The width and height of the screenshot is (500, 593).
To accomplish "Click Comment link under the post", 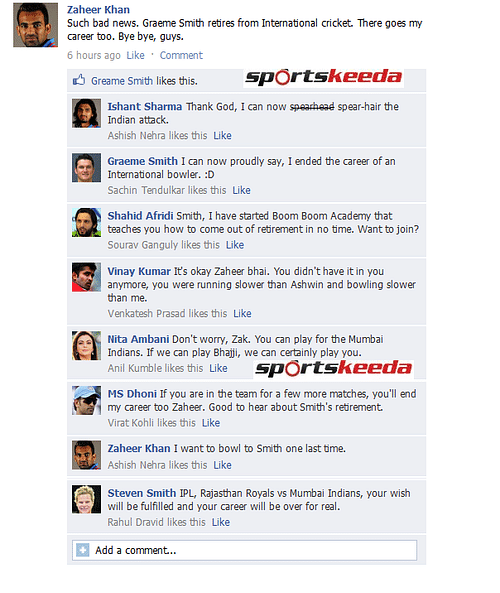I will [x=181, y=55].
